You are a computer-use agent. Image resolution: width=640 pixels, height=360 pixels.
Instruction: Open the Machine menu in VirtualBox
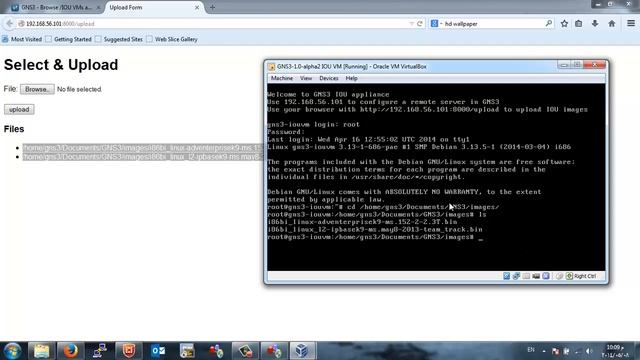[282, 78]
